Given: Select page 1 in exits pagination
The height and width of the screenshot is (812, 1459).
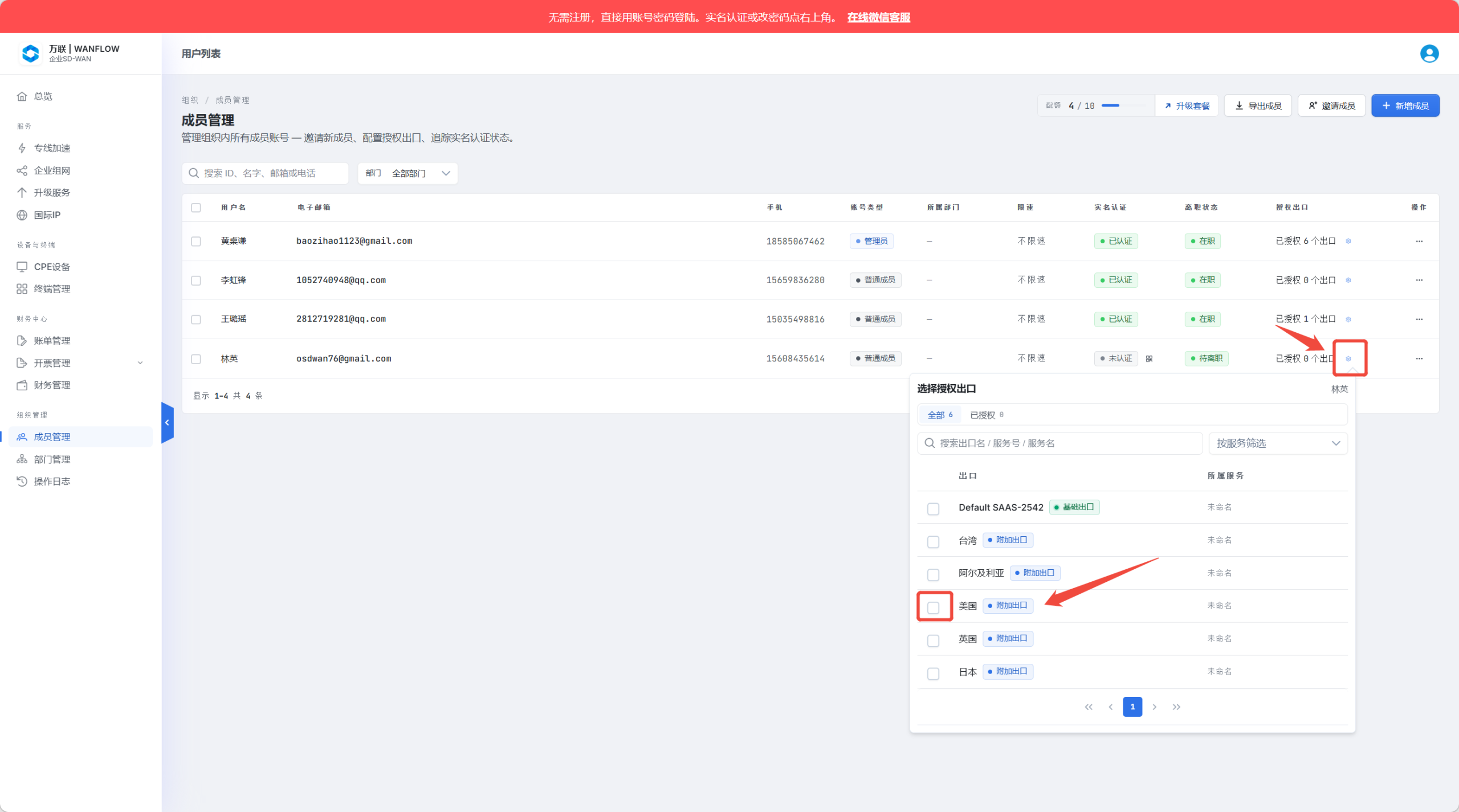Looking at the screenshot, I should click(x=1132, y=707).
